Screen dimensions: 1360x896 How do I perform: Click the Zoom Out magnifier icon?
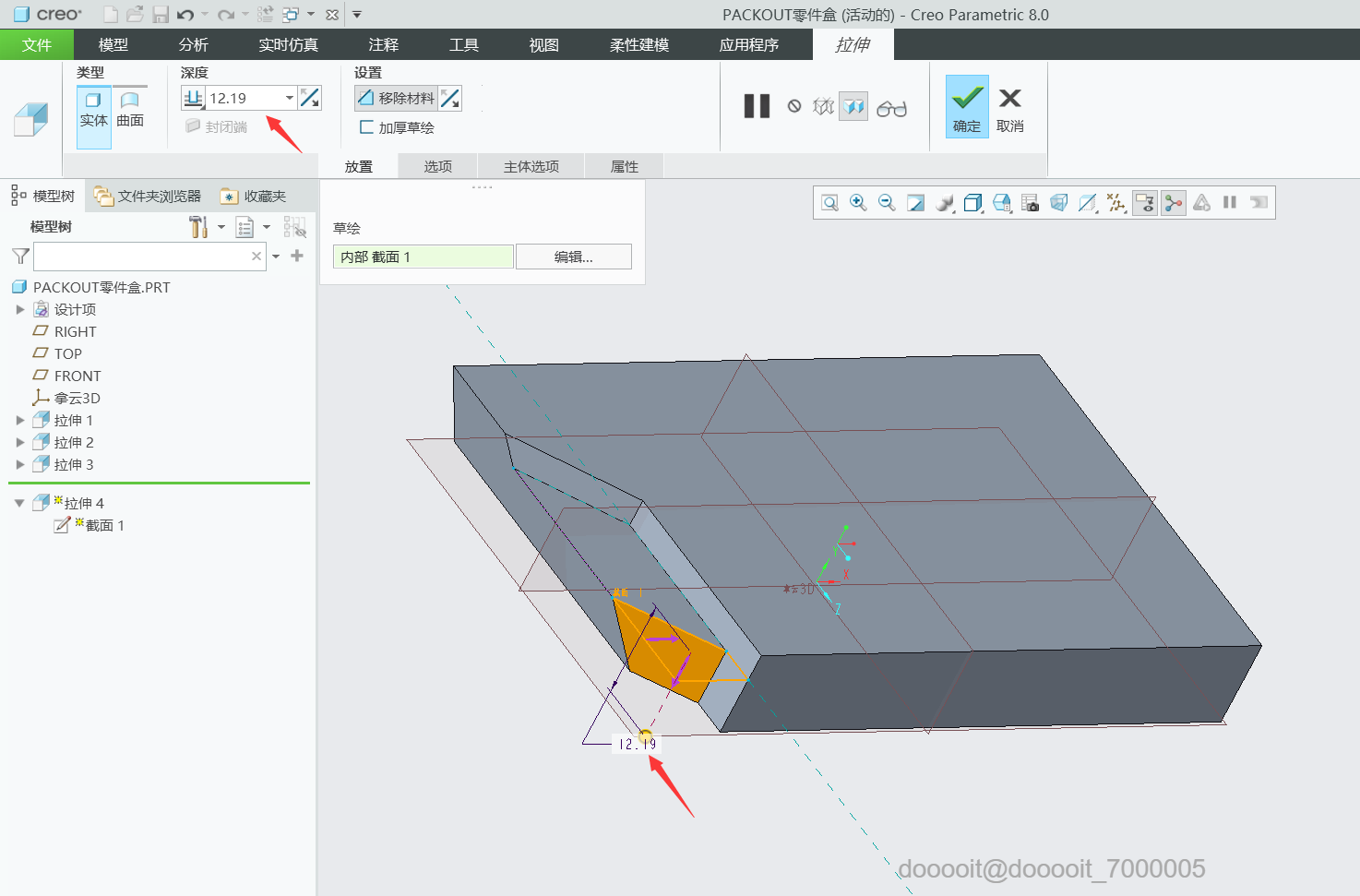coord(887,203)
